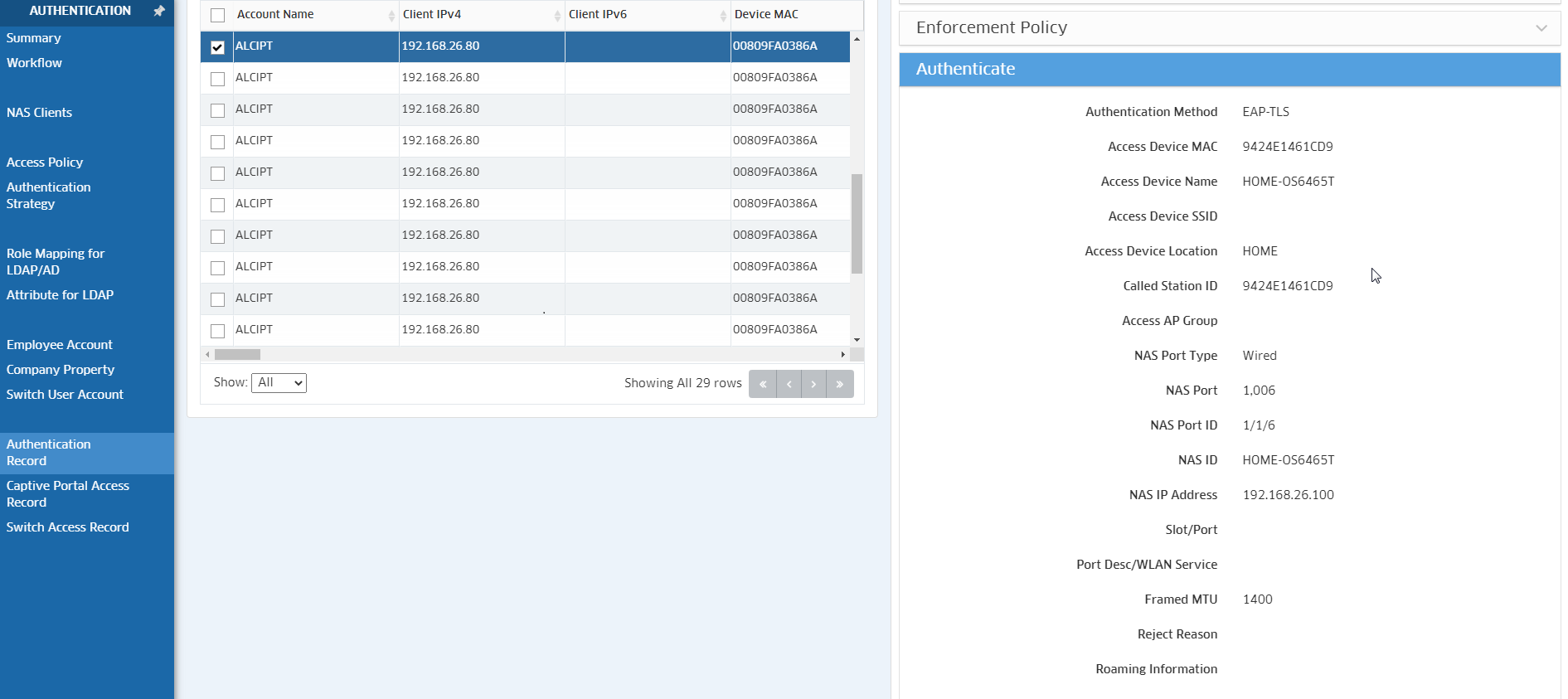Open the Switch Access Record link
1568x699 pixels.
click(x=67, y=527)
